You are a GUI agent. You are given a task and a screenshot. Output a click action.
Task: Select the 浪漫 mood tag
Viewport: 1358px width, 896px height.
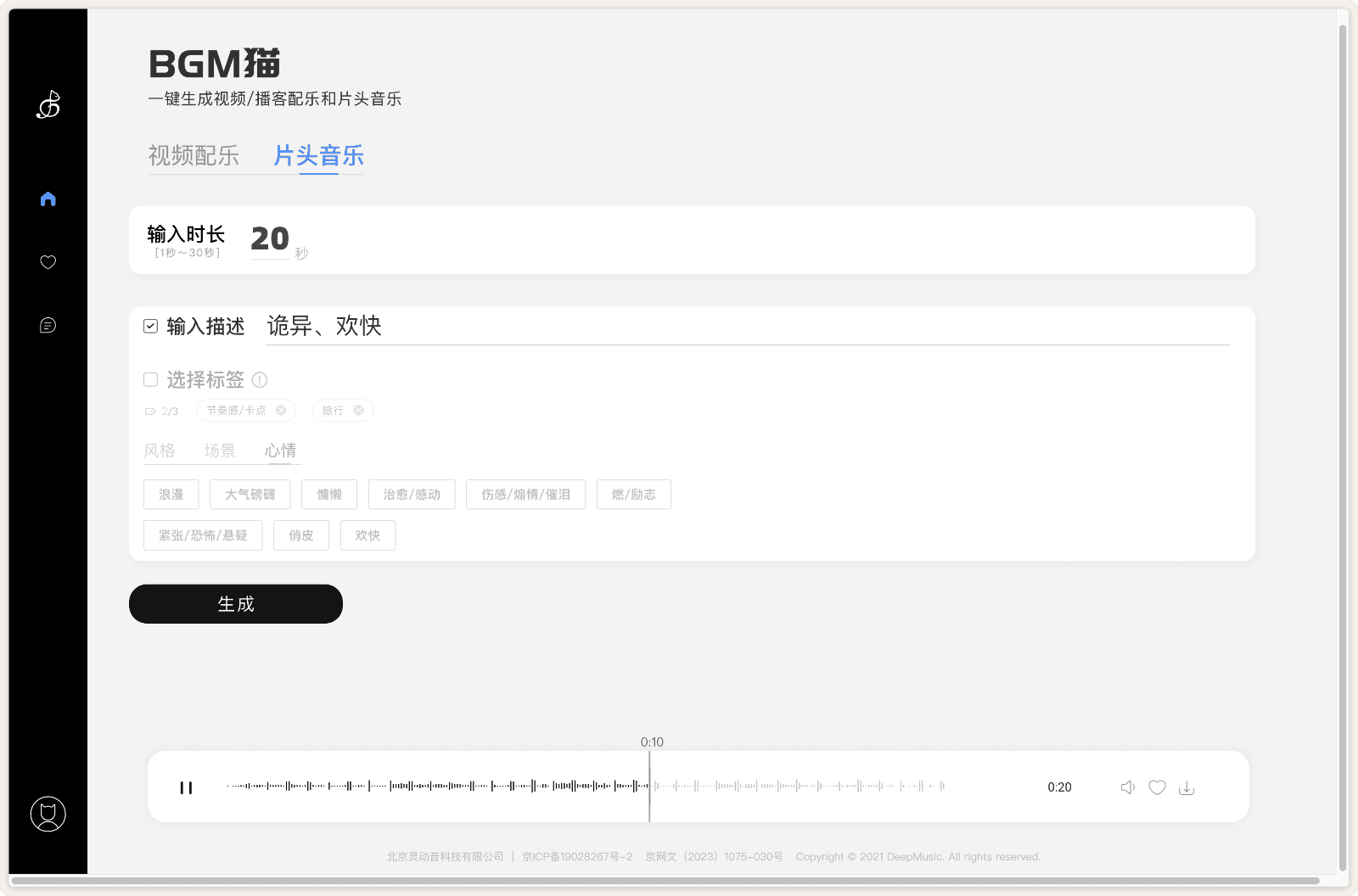click(x=171, y=495)
